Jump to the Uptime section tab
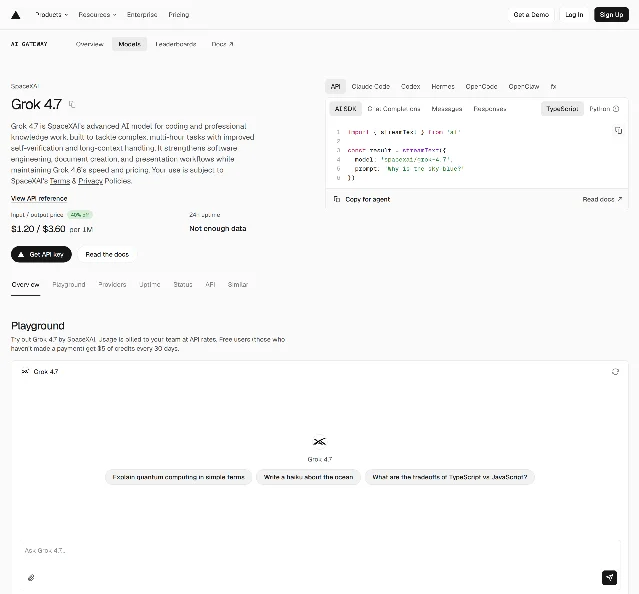 pos(150,284)
